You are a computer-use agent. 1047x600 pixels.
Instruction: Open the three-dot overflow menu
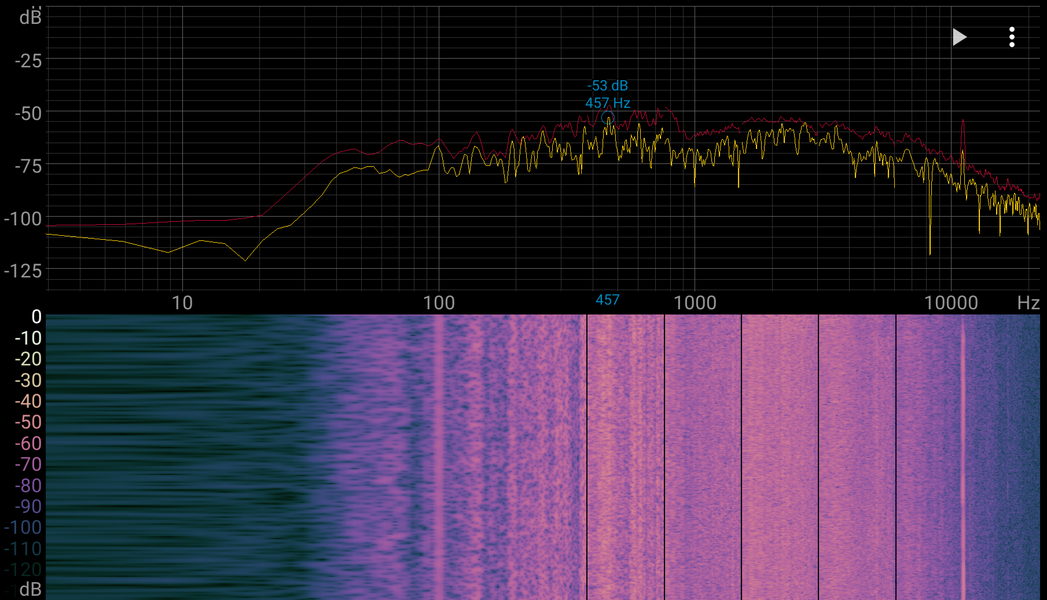tap(1012, 37)
